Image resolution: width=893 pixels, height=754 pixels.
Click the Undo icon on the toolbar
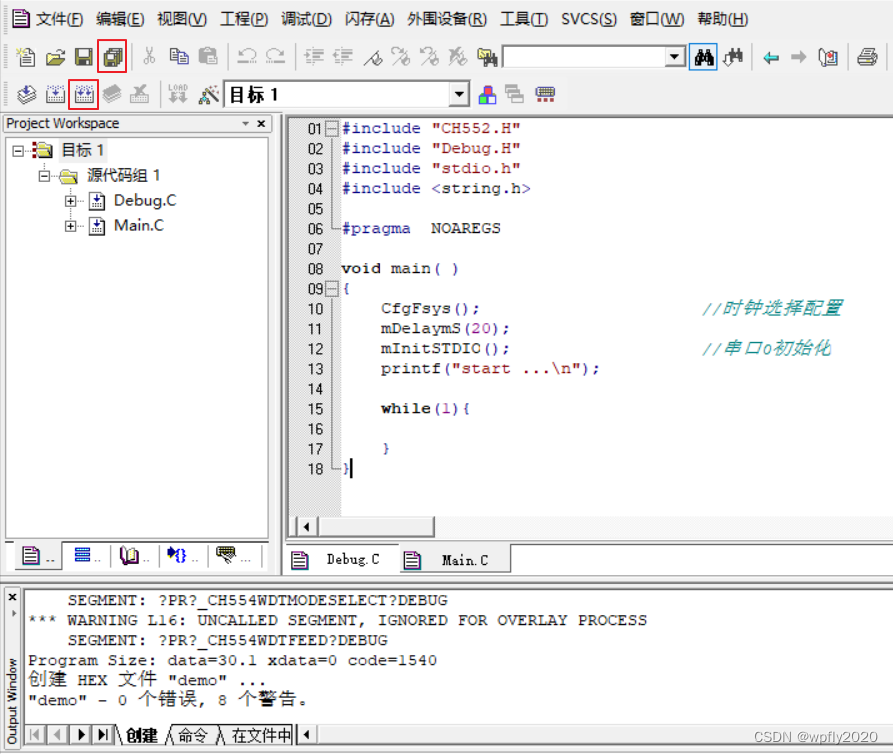[x=247, y=57]
